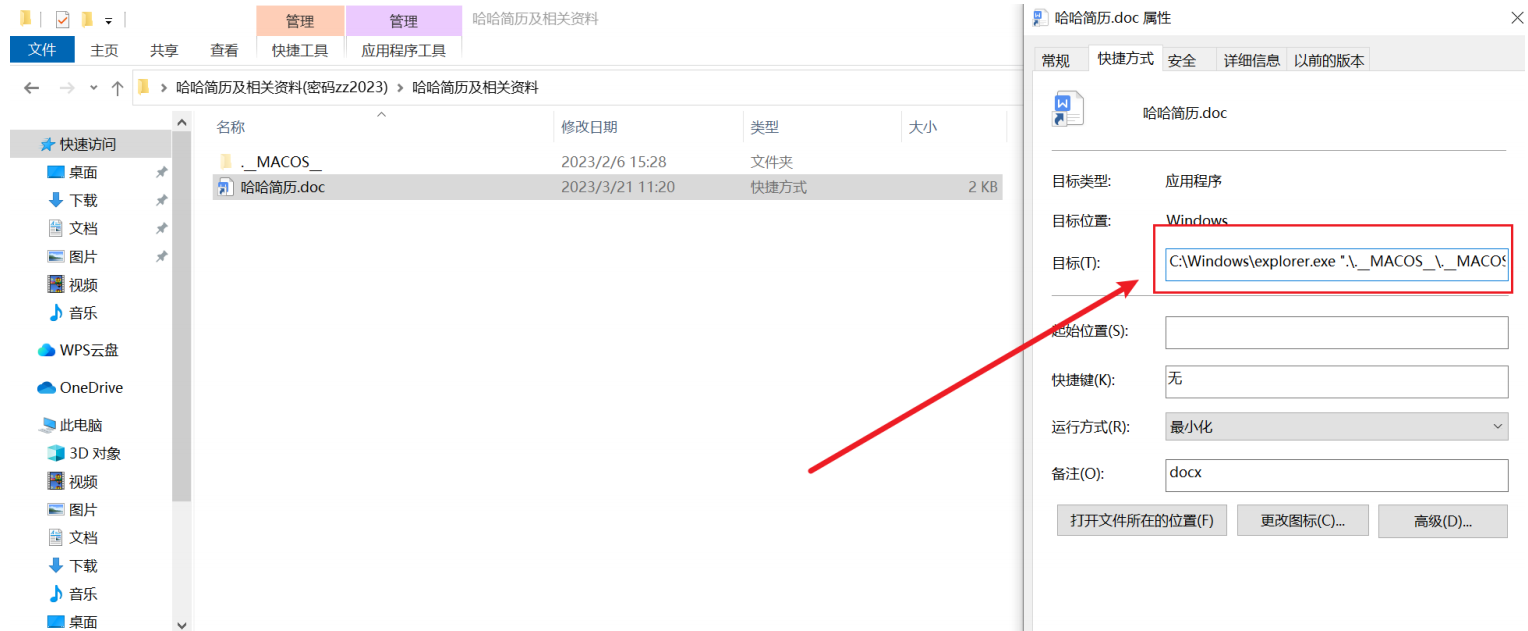The image size is (1528, 631).
Task: Open 文档 under 此电脑
Action: pyautogui.click(x=83, y=537)
